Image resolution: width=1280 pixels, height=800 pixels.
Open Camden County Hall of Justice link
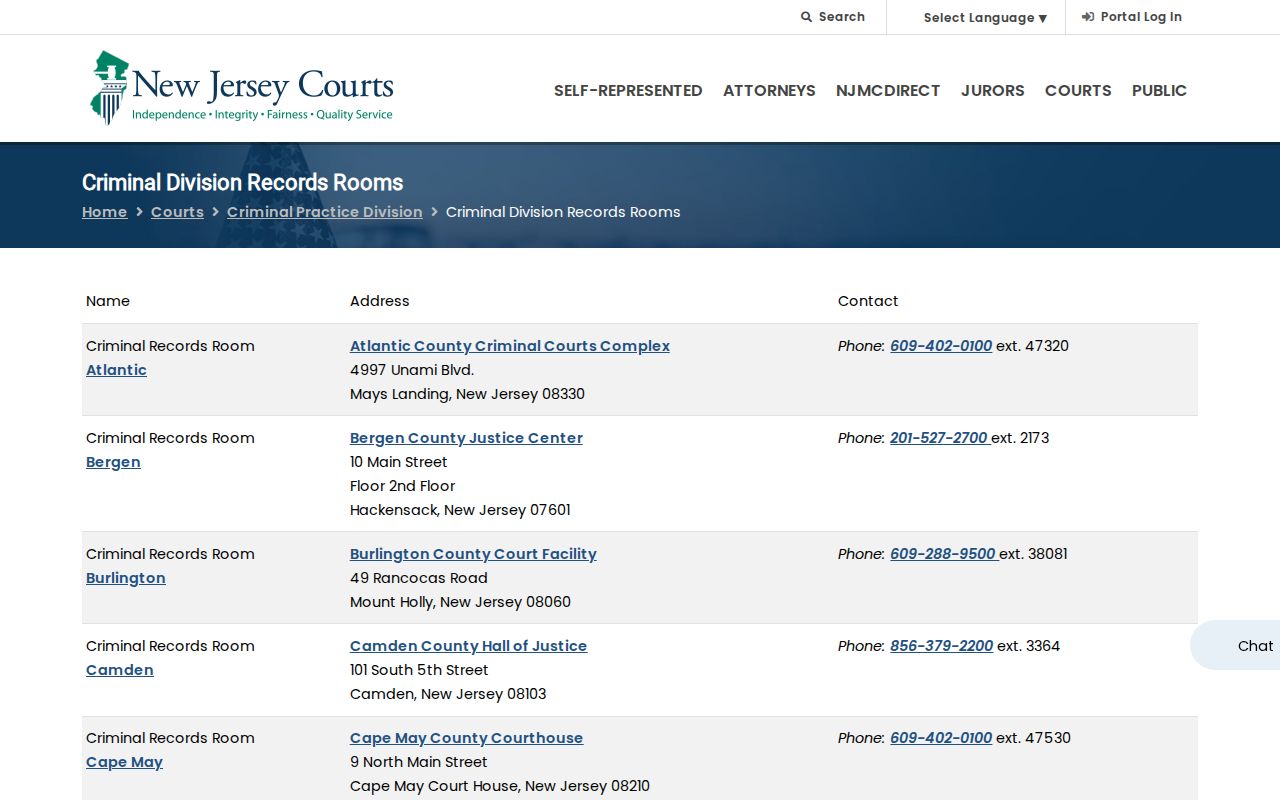pyautogui.click(x=468, y=646)
